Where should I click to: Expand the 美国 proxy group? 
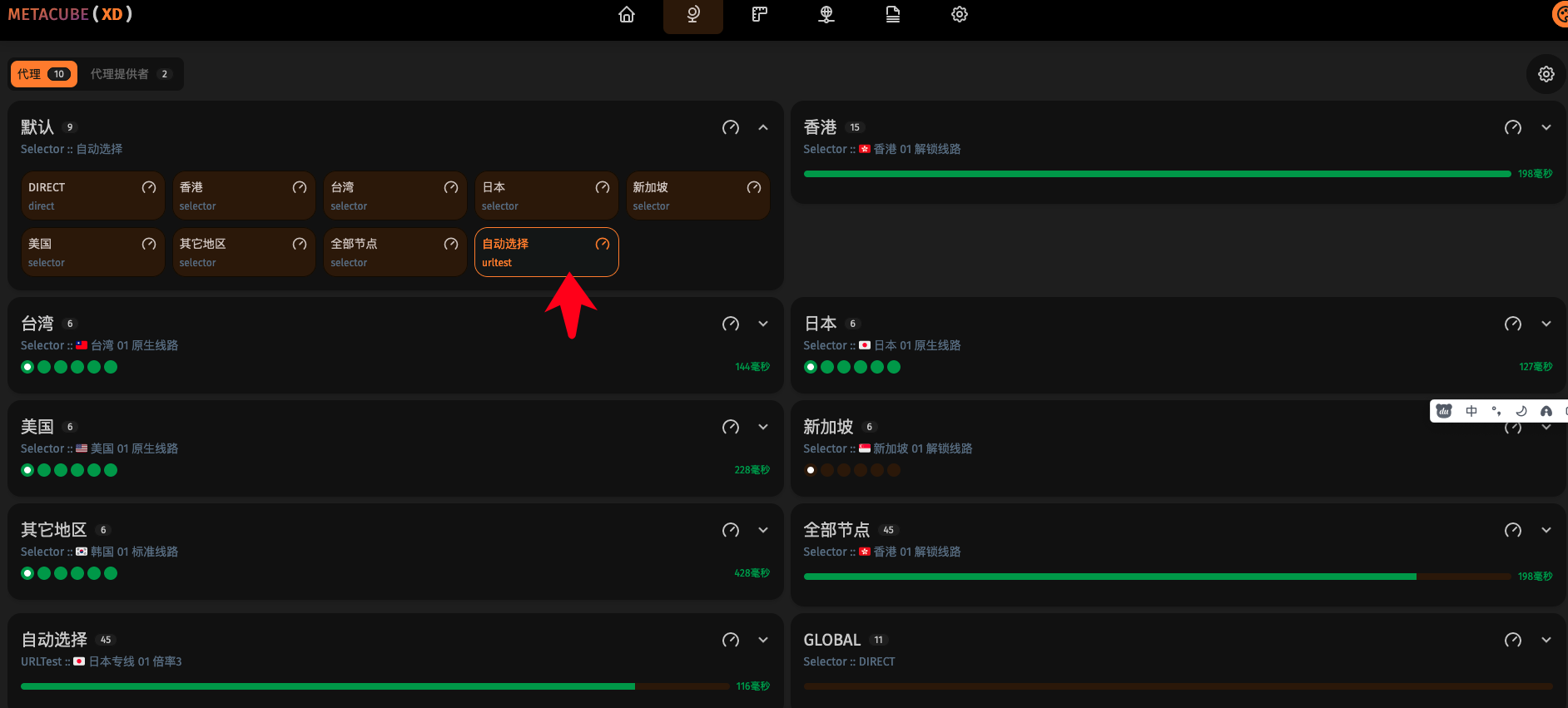(763, 427)
